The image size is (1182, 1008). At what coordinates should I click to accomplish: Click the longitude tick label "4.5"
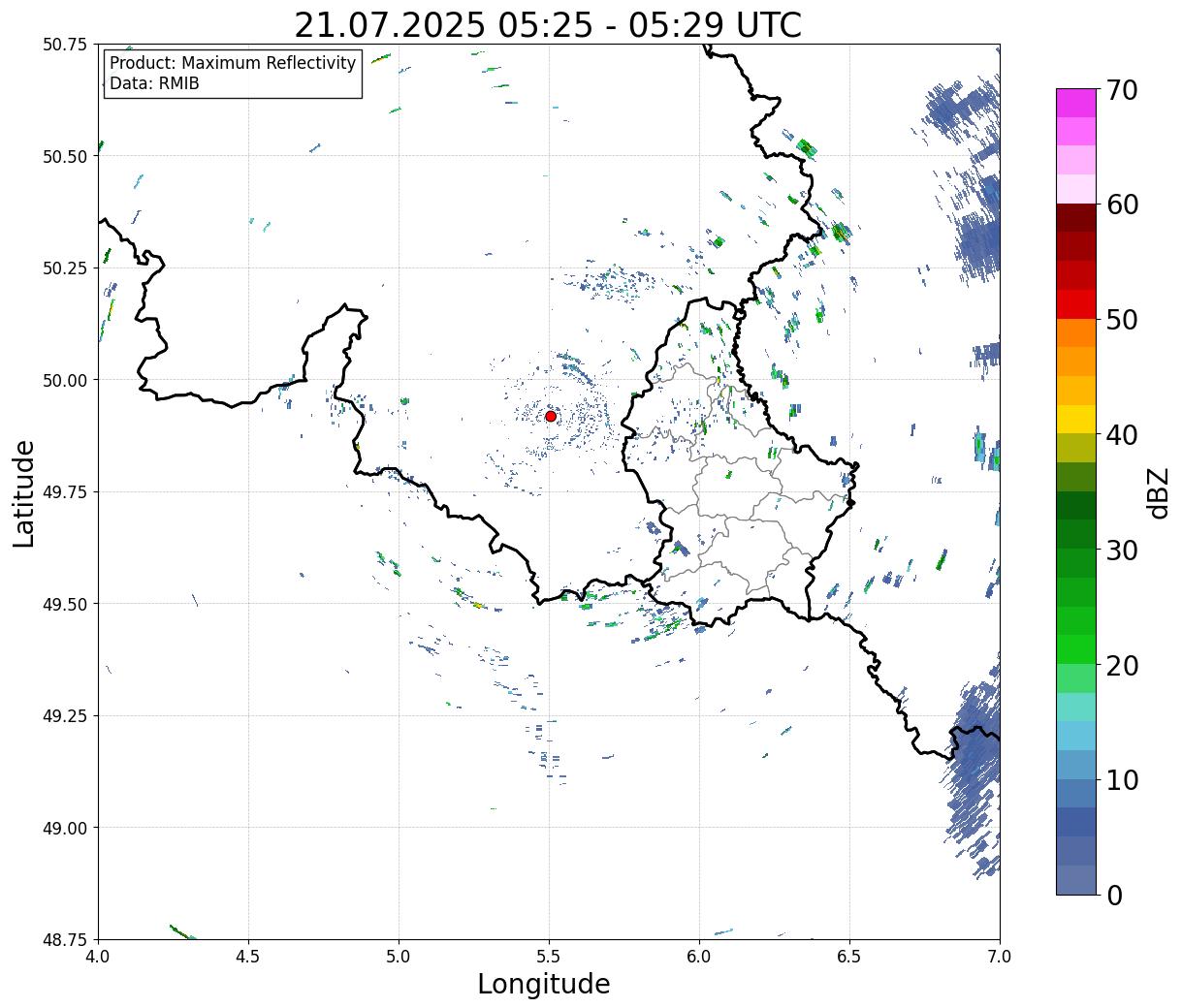pos(248,957)
